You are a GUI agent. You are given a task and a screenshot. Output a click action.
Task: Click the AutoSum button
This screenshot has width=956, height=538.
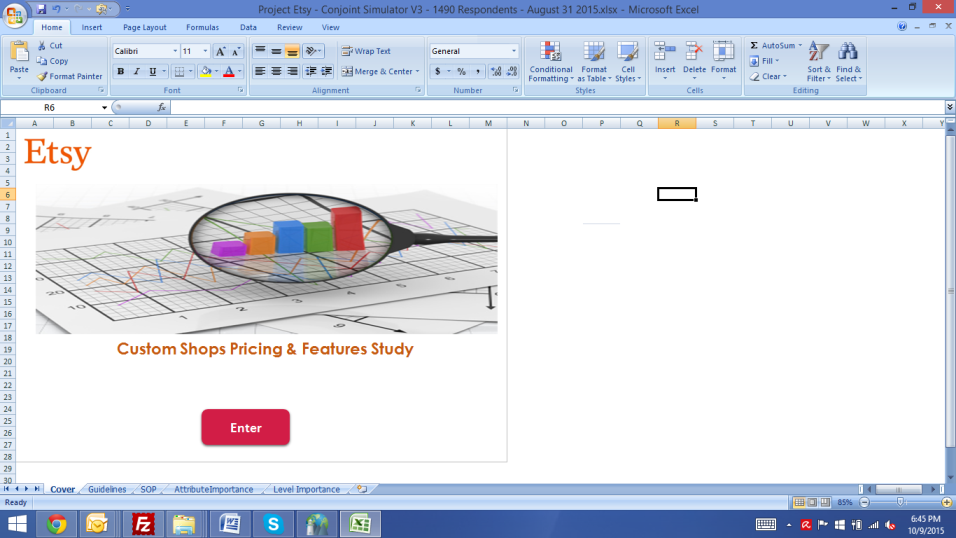(773, 46)
